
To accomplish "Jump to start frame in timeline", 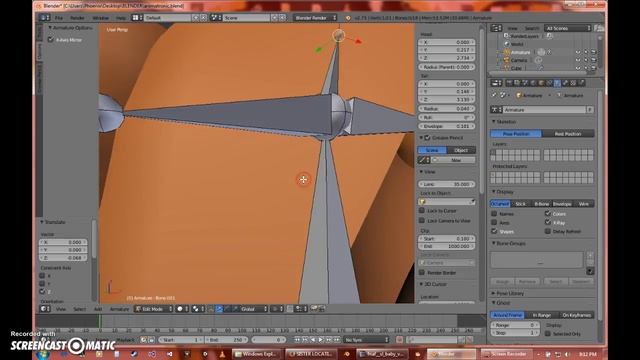I will (x=297, y=340).
